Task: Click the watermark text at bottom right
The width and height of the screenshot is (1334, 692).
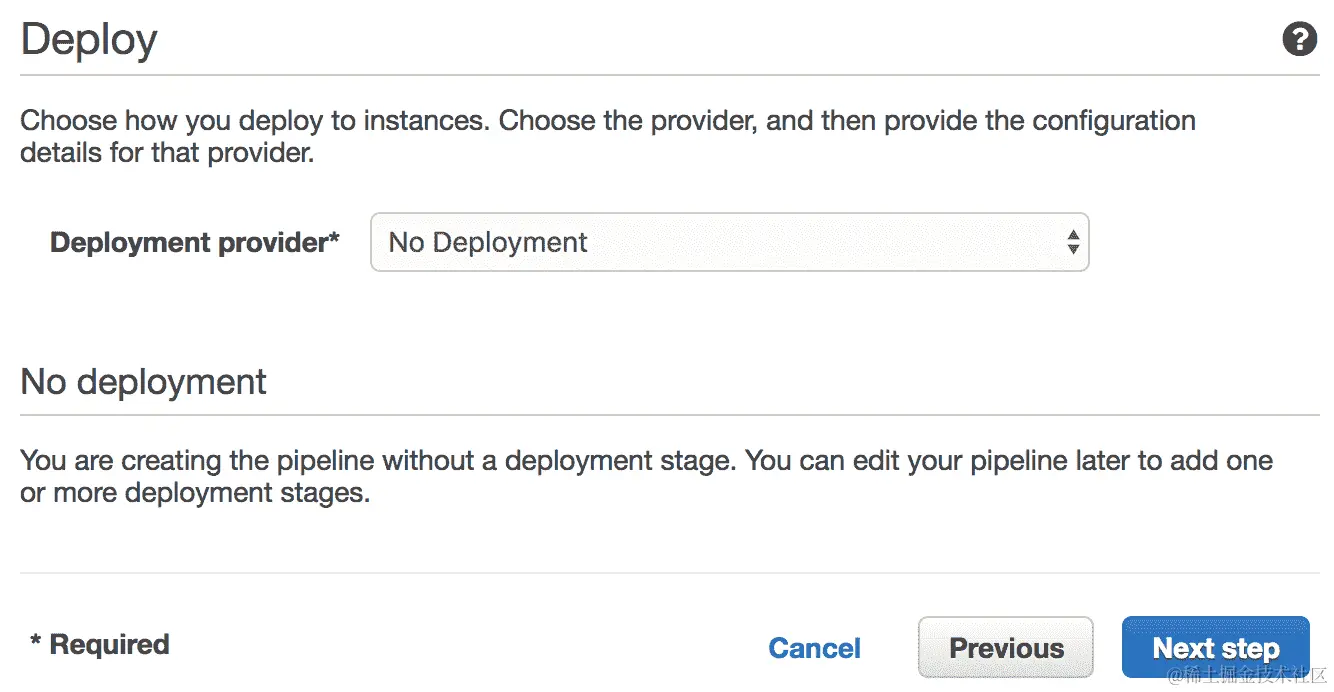Action: (x=1247, y=675)
